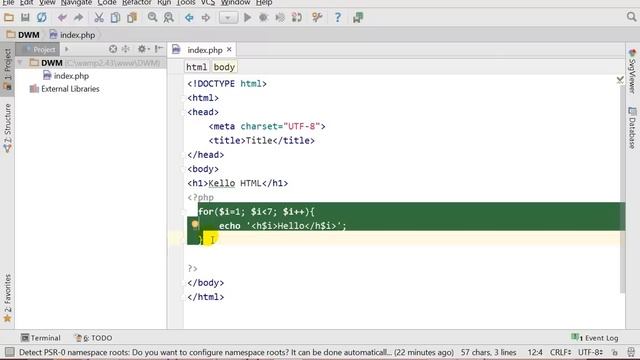
Task: Click index.php in the navigation bar
Action: (x=72, y=35)
